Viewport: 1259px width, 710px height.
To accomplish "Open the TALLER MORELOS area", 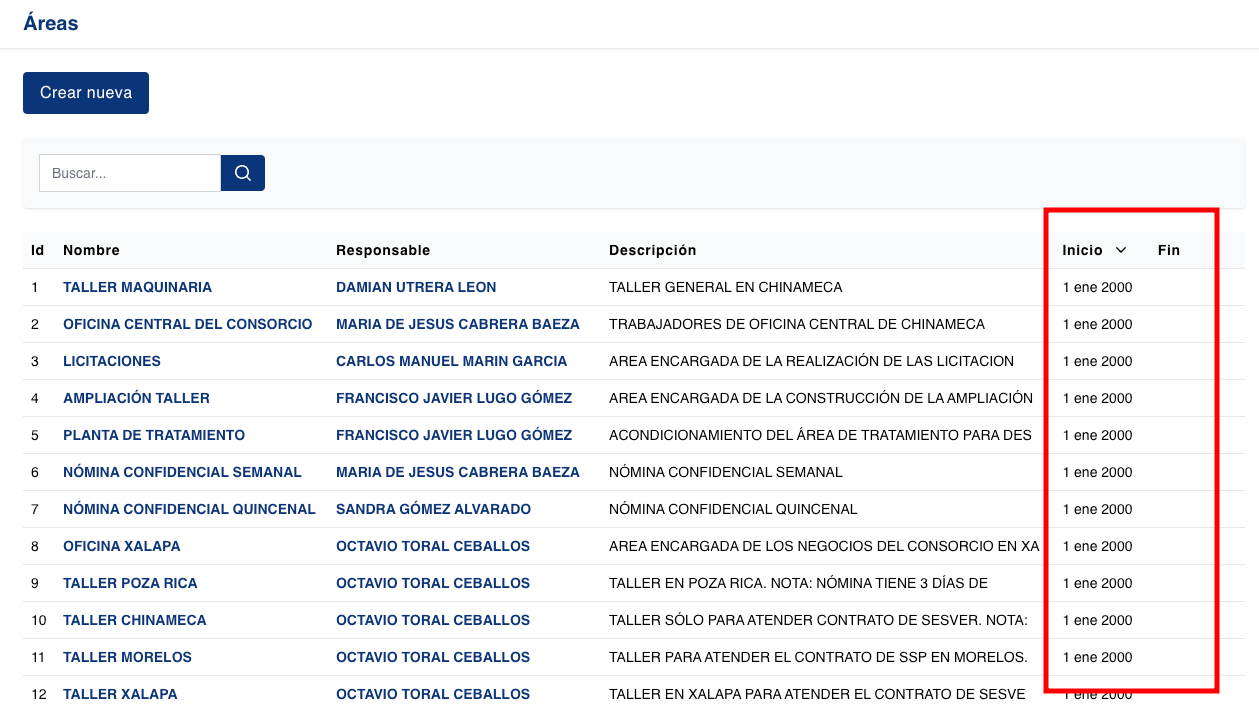I will 125,657.
